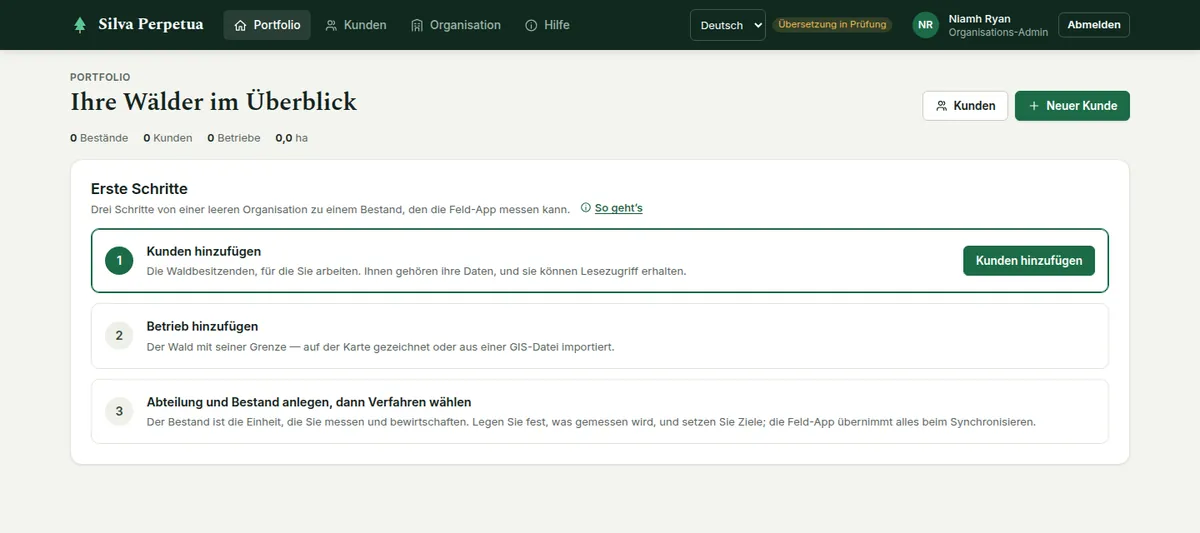Click the Silva Perpetua brand name
Screen dimensions: 1200x533
point(151,24)
